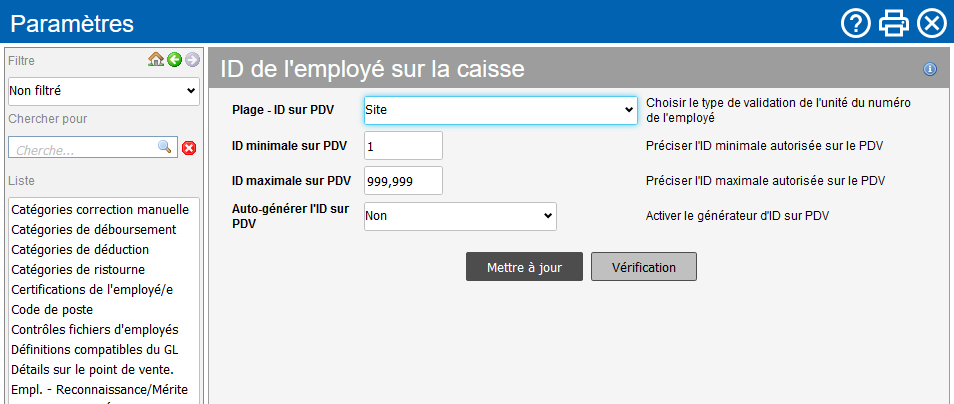The width and height of the screenshot is (954, 404).
Task: Click the home icon in the filter panel
Action: pyautogui.click(x=155, y=60)
